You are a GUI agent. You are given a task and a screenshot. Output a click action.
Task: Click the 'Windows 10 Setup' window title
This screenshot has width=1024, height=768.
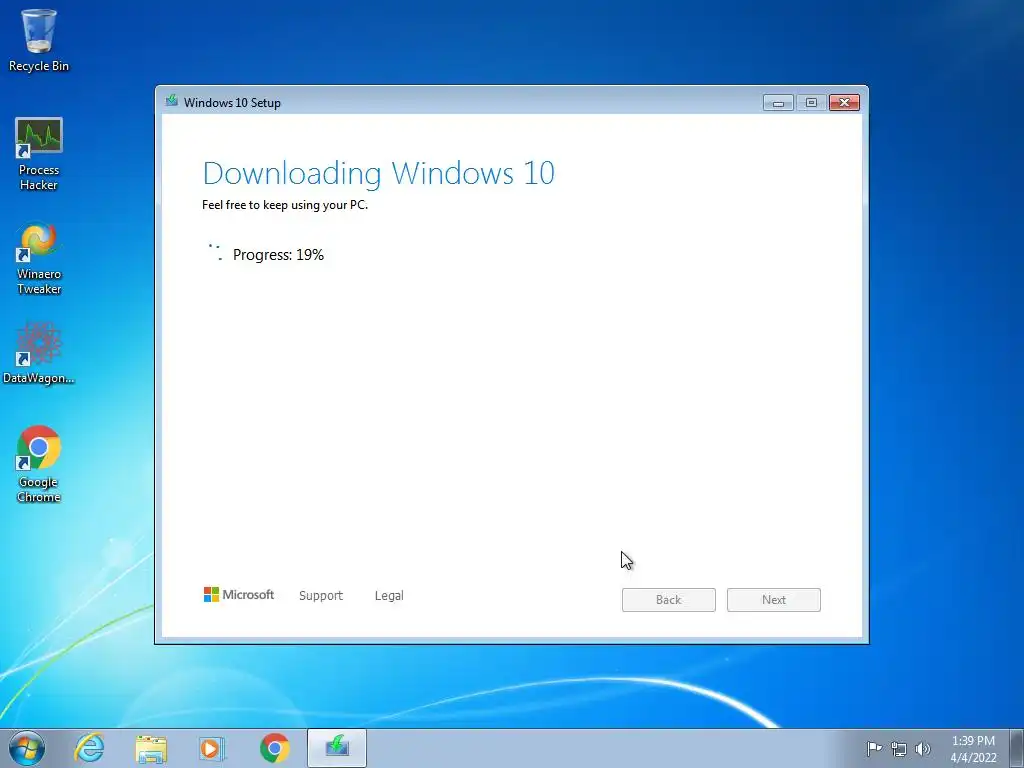click(232, 103)
